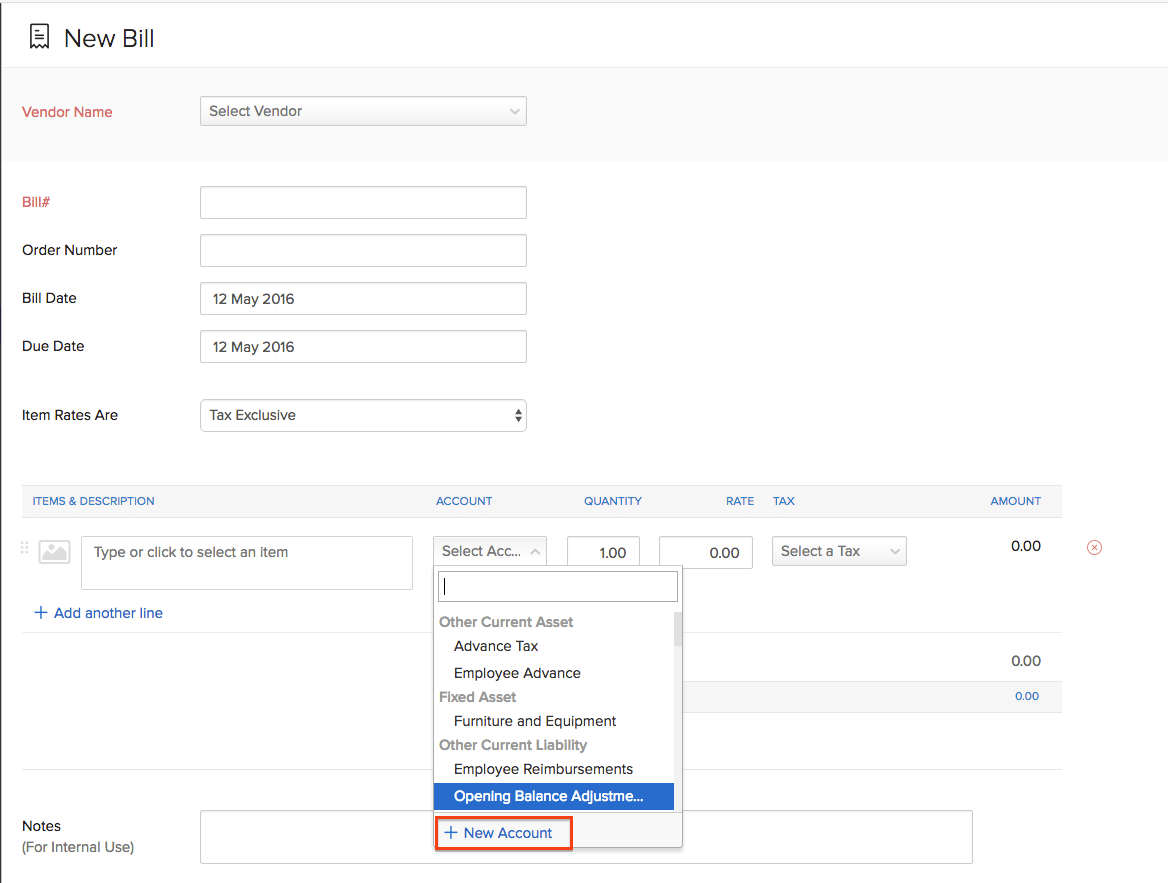Click the stepper arrows on Item Rates Are
Image resolution: width=1168 pixels, height=883 pixels.
[x=518, y=415]
